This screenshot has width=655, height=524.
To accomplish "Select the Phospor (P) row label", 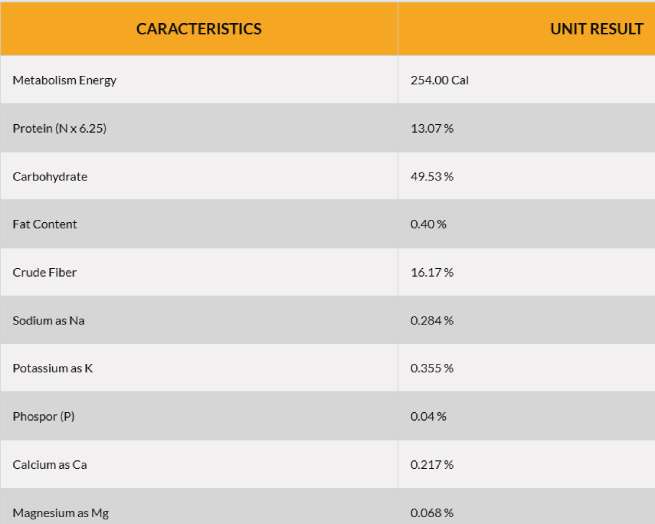I will 43,416.
